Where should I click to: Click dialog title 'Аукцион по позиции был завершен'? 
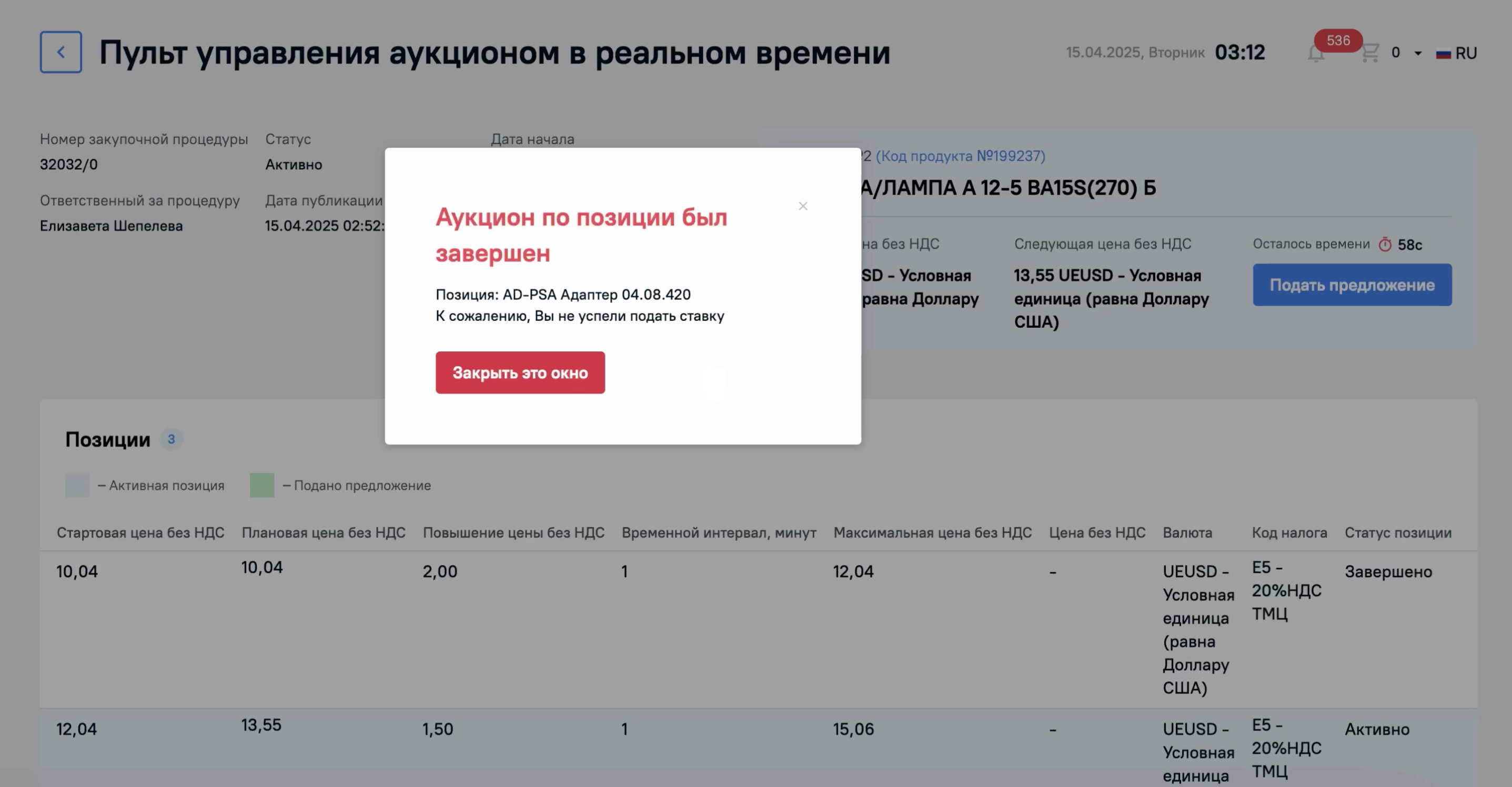pyautogui.click(x=581, y=235)
